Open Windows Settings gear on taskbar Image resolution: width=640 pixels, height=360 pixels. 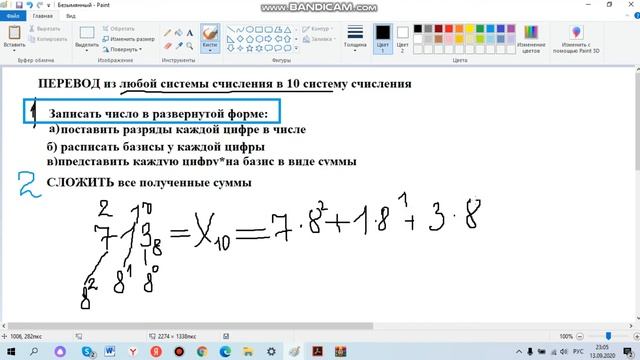point(271,351)
